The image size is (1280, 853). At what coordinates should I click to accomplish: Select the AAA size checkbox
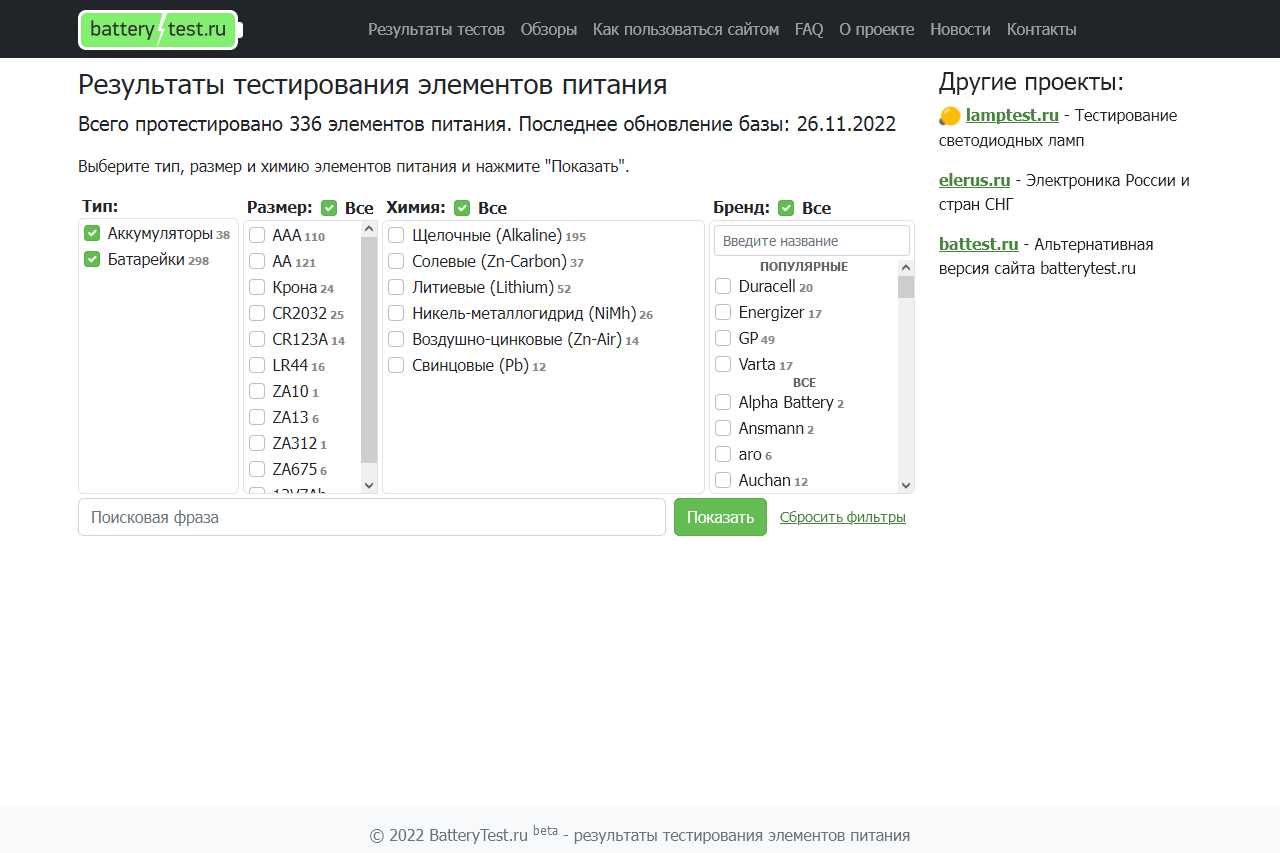(257, 235)
